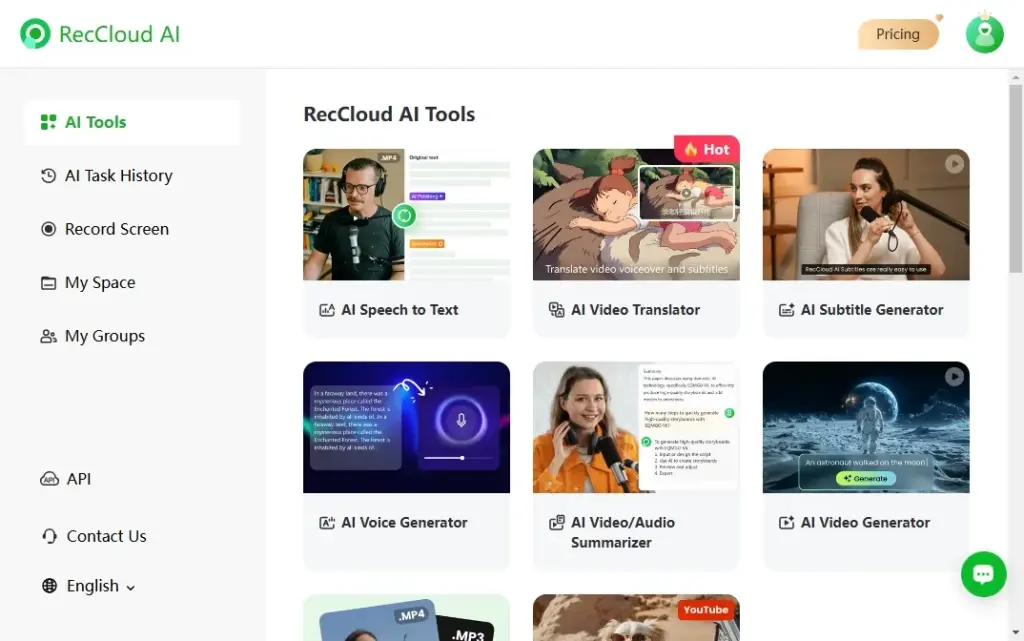Screen dimensions: 1024x641
Task: Expand the English language dropdown
Action: 88,586
